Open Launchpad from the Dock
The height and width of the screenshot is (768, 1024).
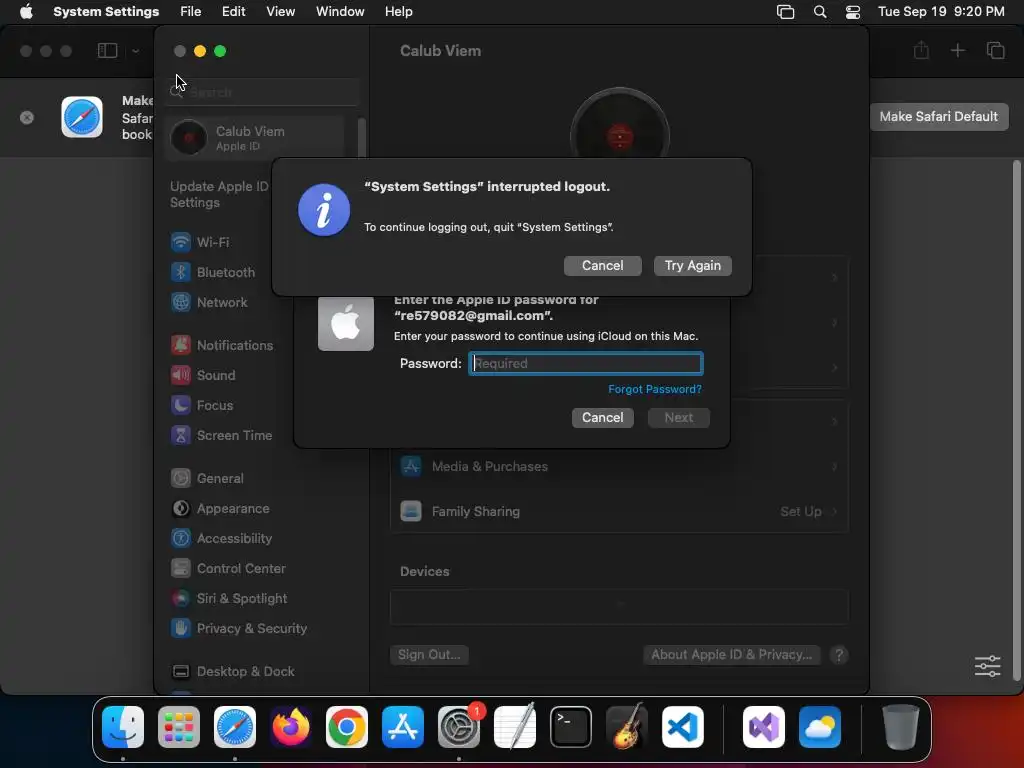coord(179,726)
